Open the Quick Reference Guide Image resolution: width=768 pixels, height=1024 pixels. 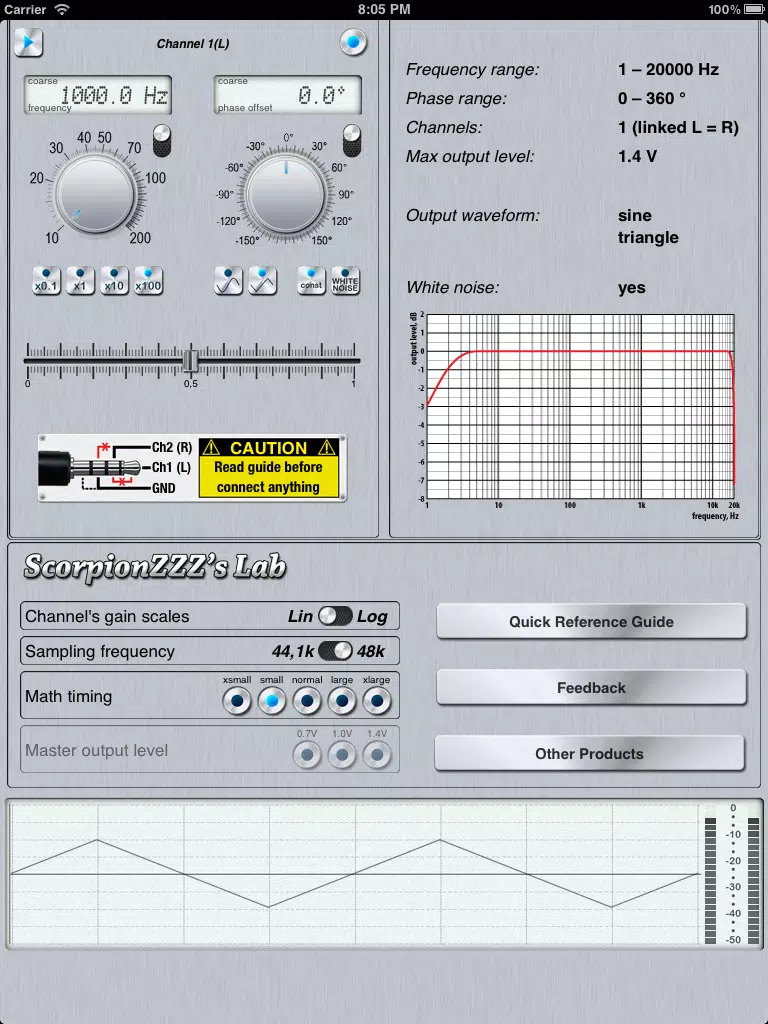(x=591, y=622)
